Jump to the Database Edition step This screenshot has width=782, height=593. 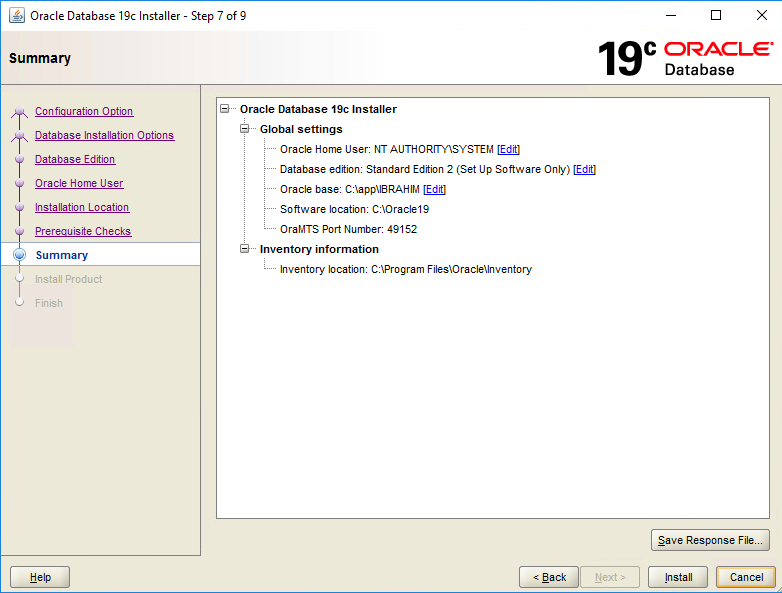[x=75, y=159]
